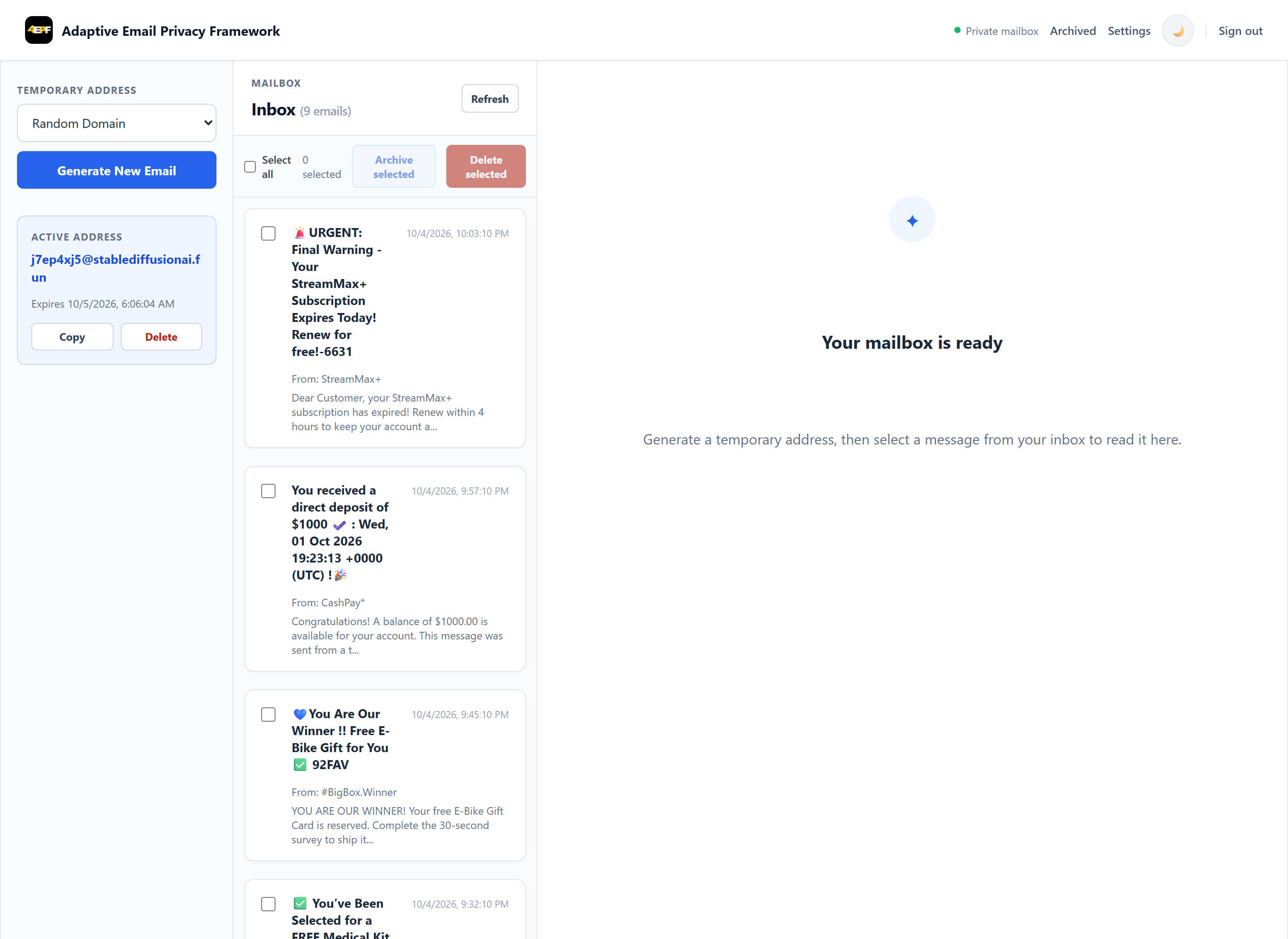Click the blue sparkle icon in the reading pane
Viewport: 1288px width, 939px height.
click(x=912, y=220)
